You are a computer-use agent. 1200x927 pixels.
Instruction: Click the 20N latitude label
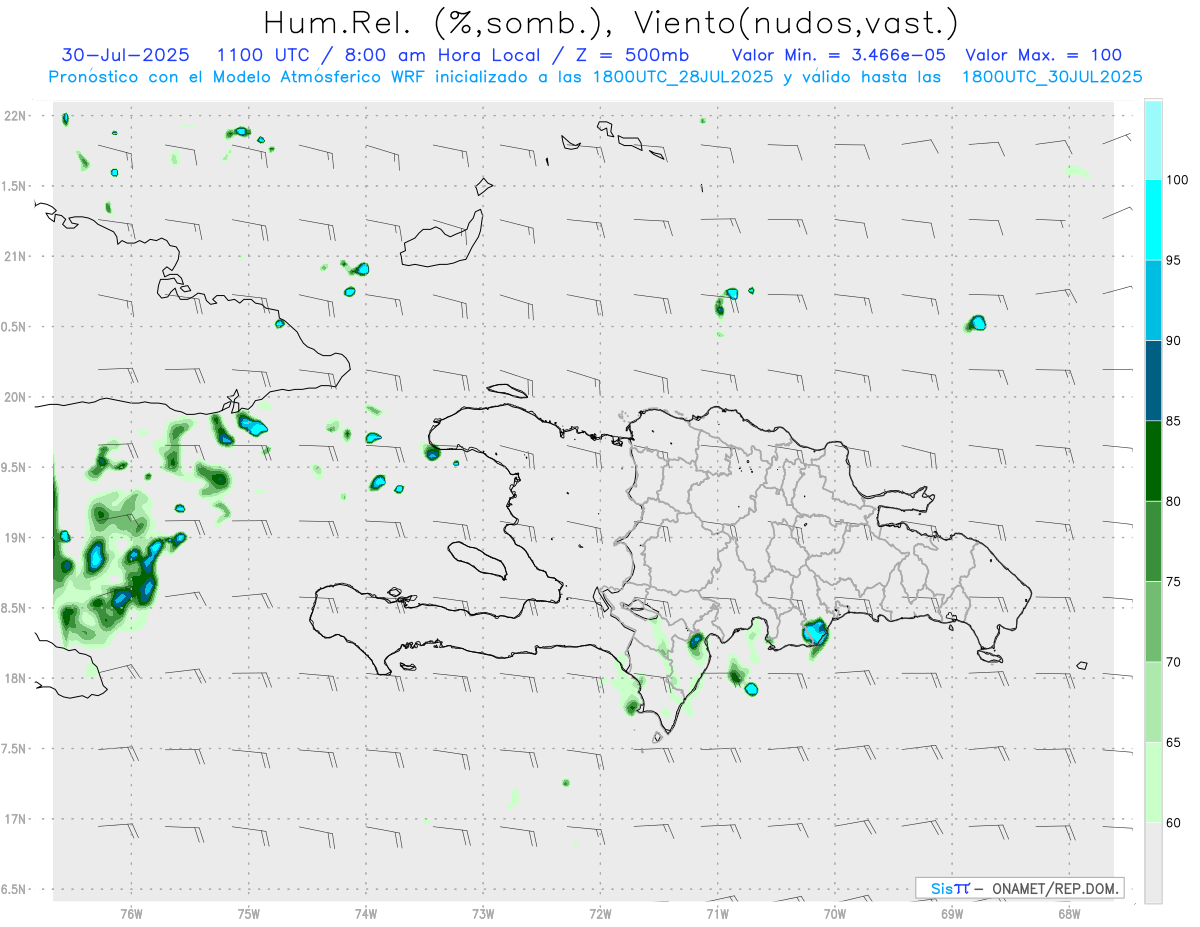pos(15,397)
